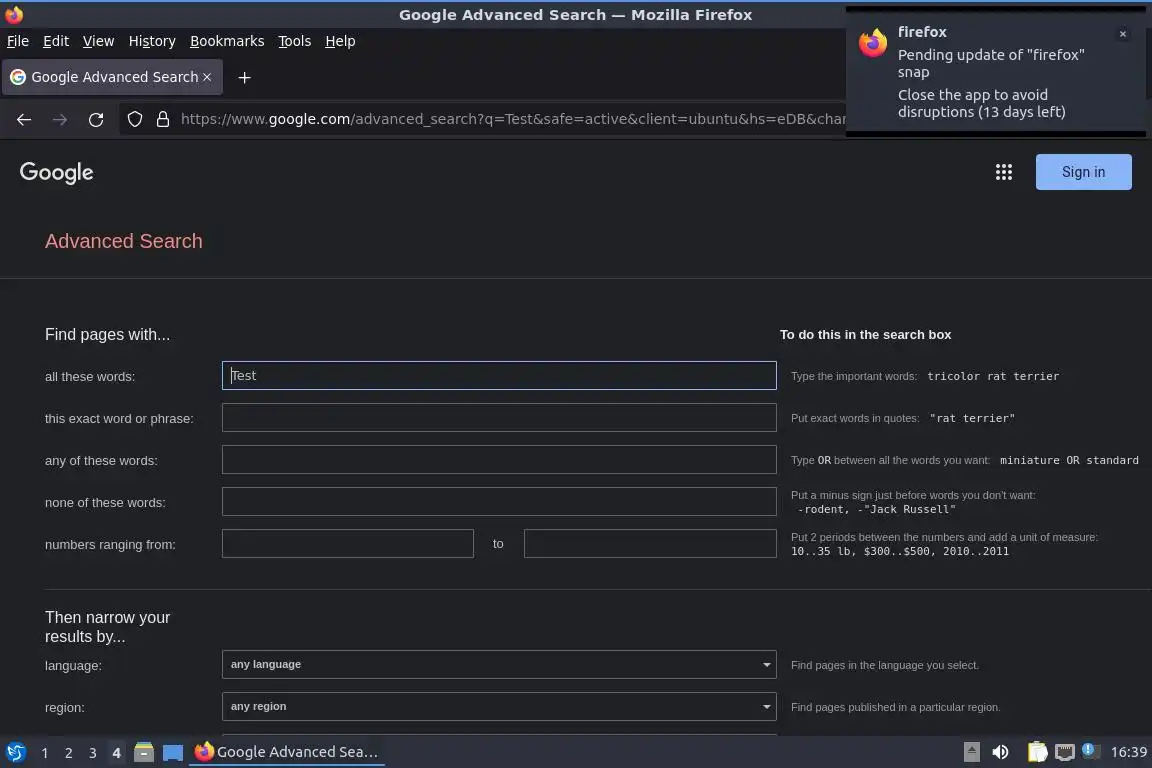Click the forward arrow navigation button

pos(60,119)
